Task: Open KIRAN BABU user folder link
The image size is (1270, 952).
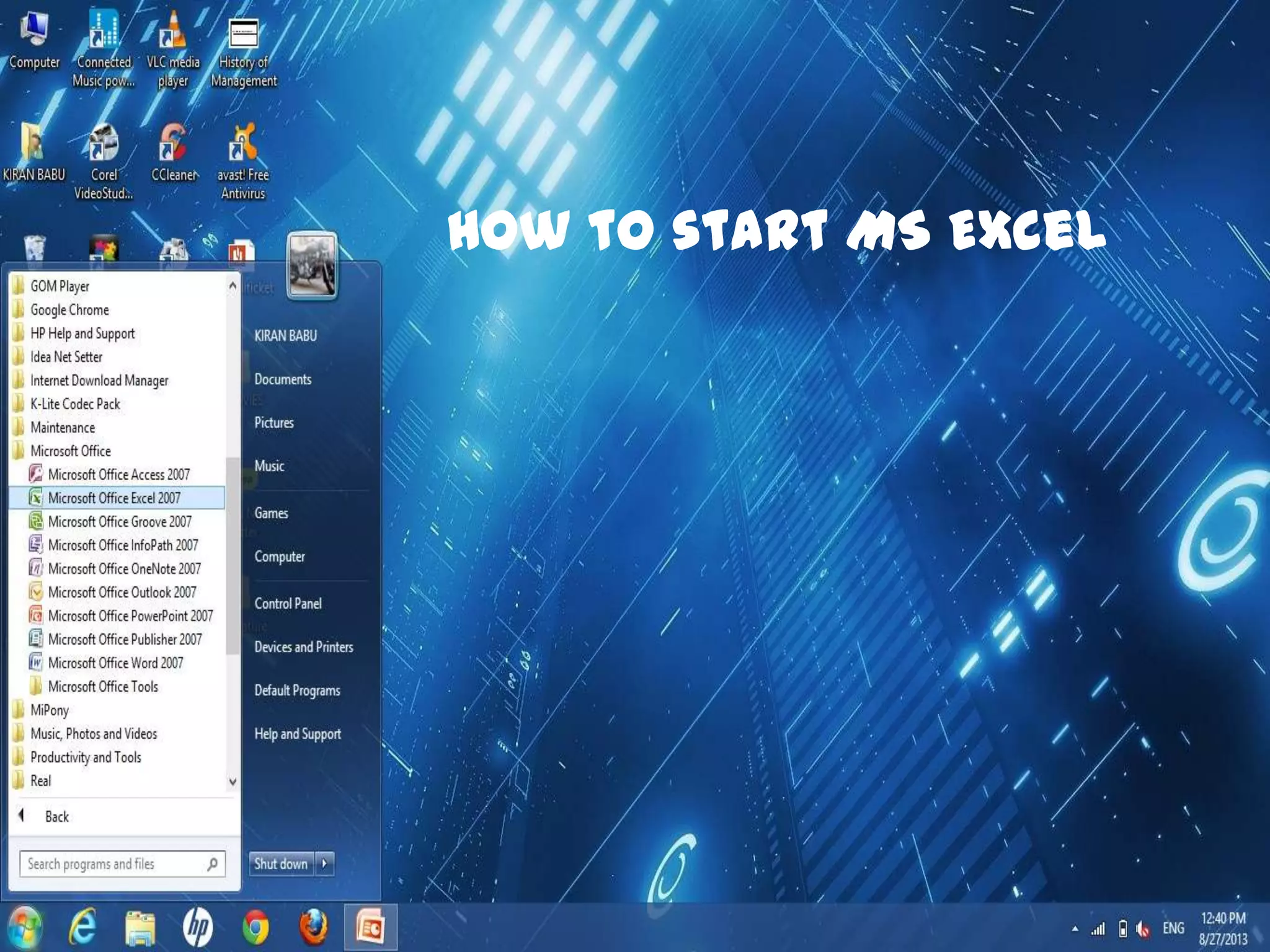Action: coord(286,335)
